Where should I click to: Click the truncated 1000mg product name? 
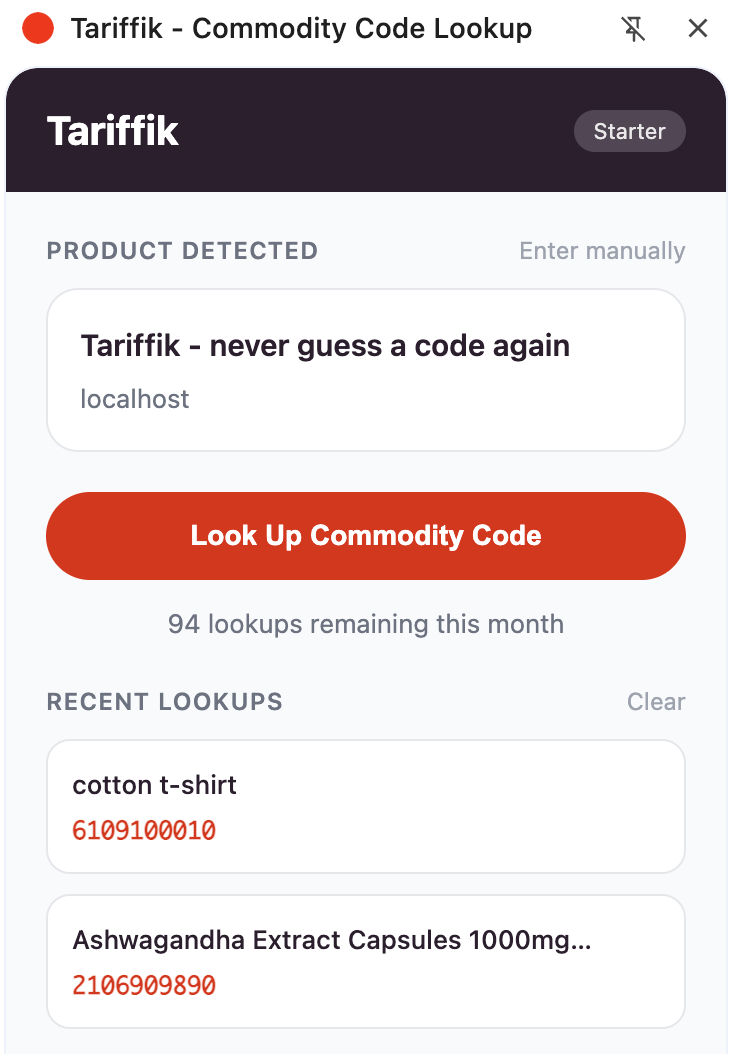click(332, 940)
